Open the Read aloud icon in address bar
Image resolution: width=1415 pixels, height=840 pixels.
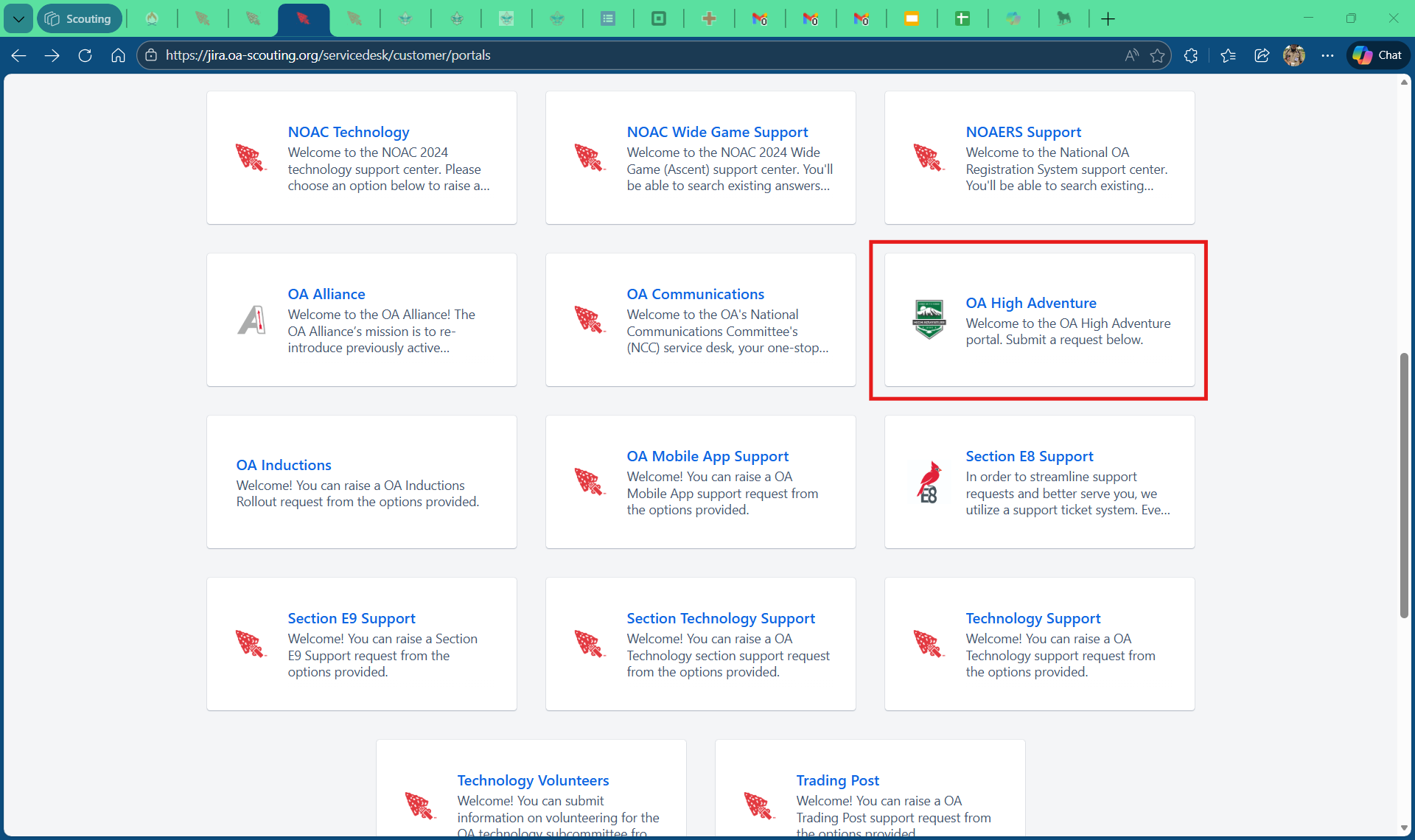(1131, 55)
